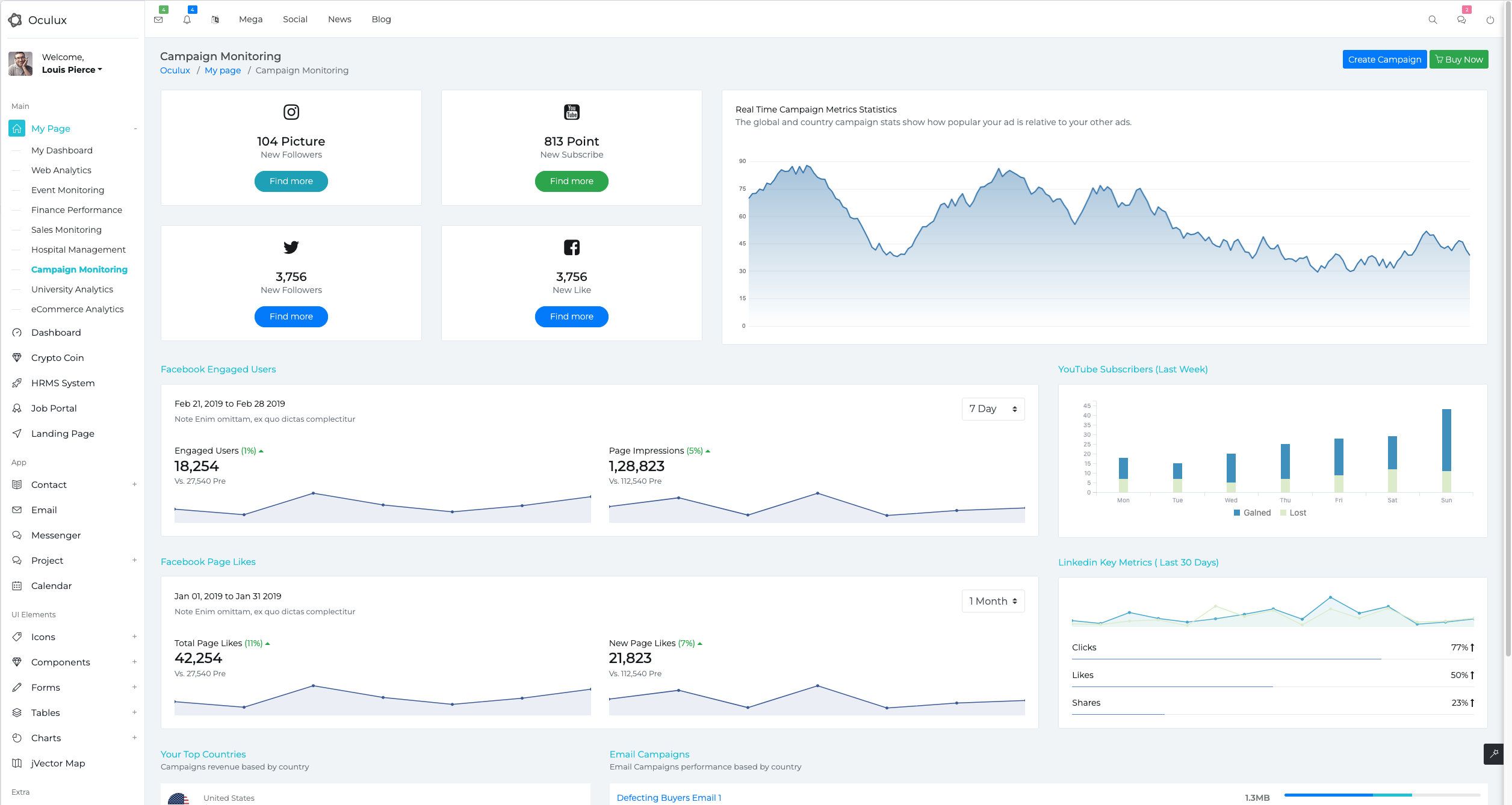The width and height of the screenshot is (1512, 805).
Task: Follow the Oculux breadcrumb link
Action: (175, 70)
